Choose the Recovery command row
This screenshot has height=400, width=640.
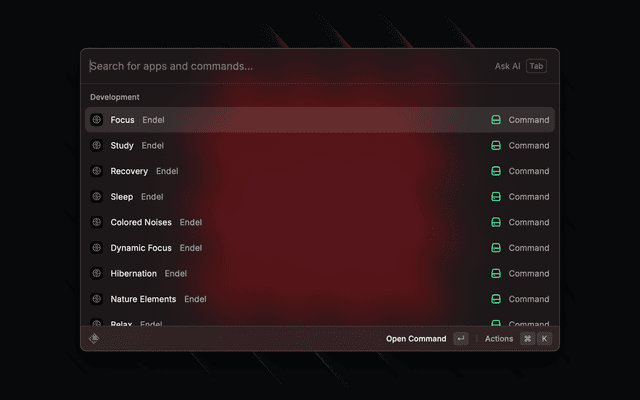(x=300, y=171)
